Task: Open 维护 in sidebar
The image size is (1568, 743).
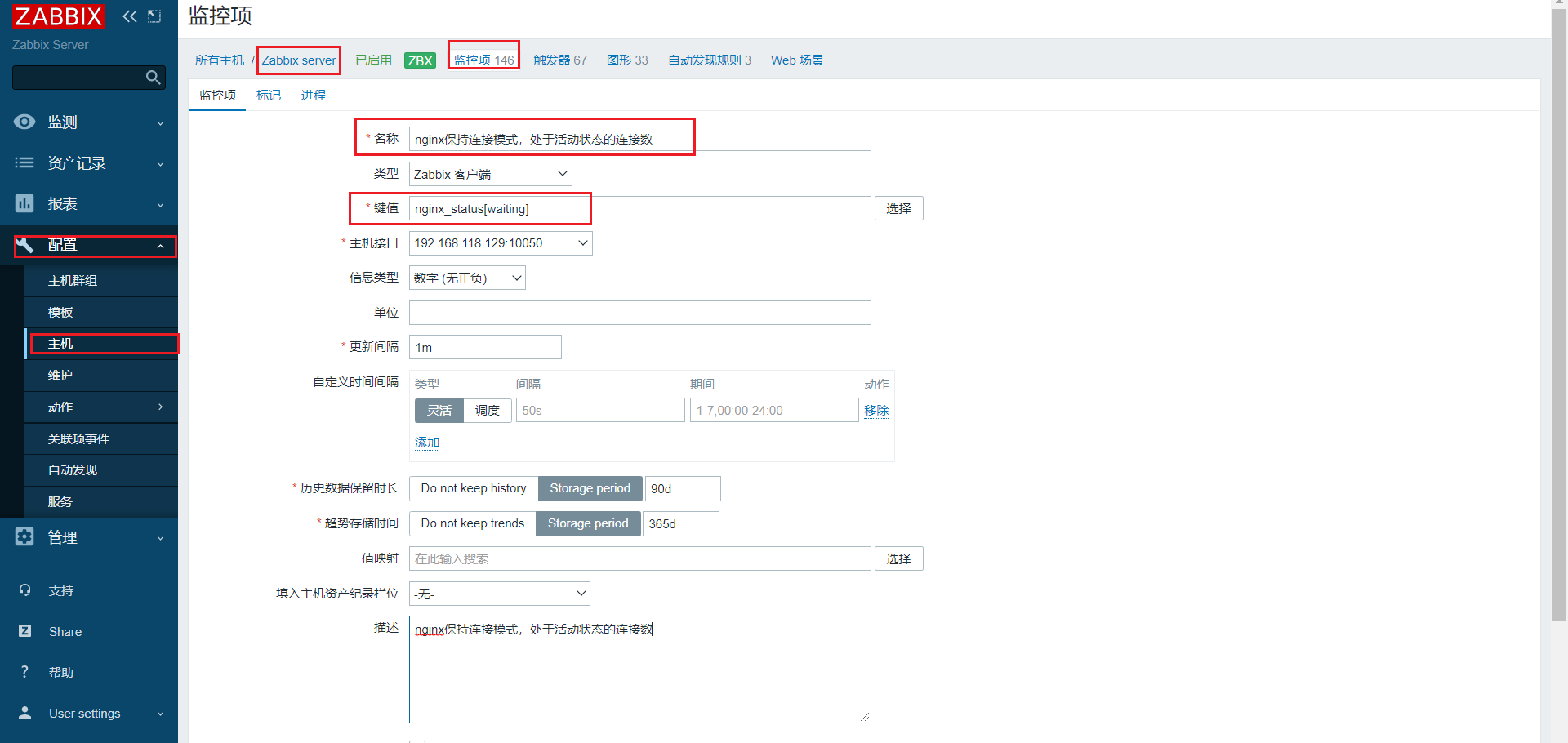Action: tap(101, 375)
